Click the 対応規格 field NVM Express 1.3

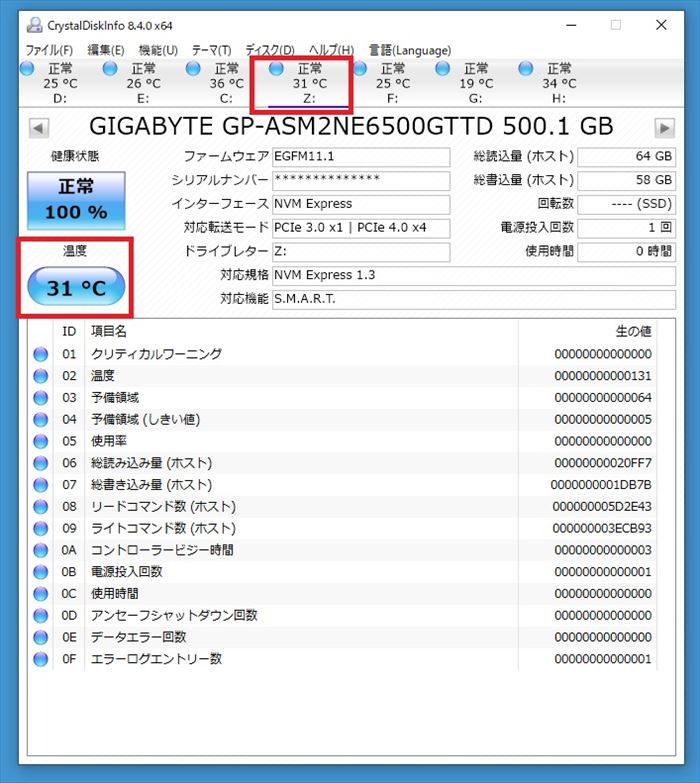[474, 275]
